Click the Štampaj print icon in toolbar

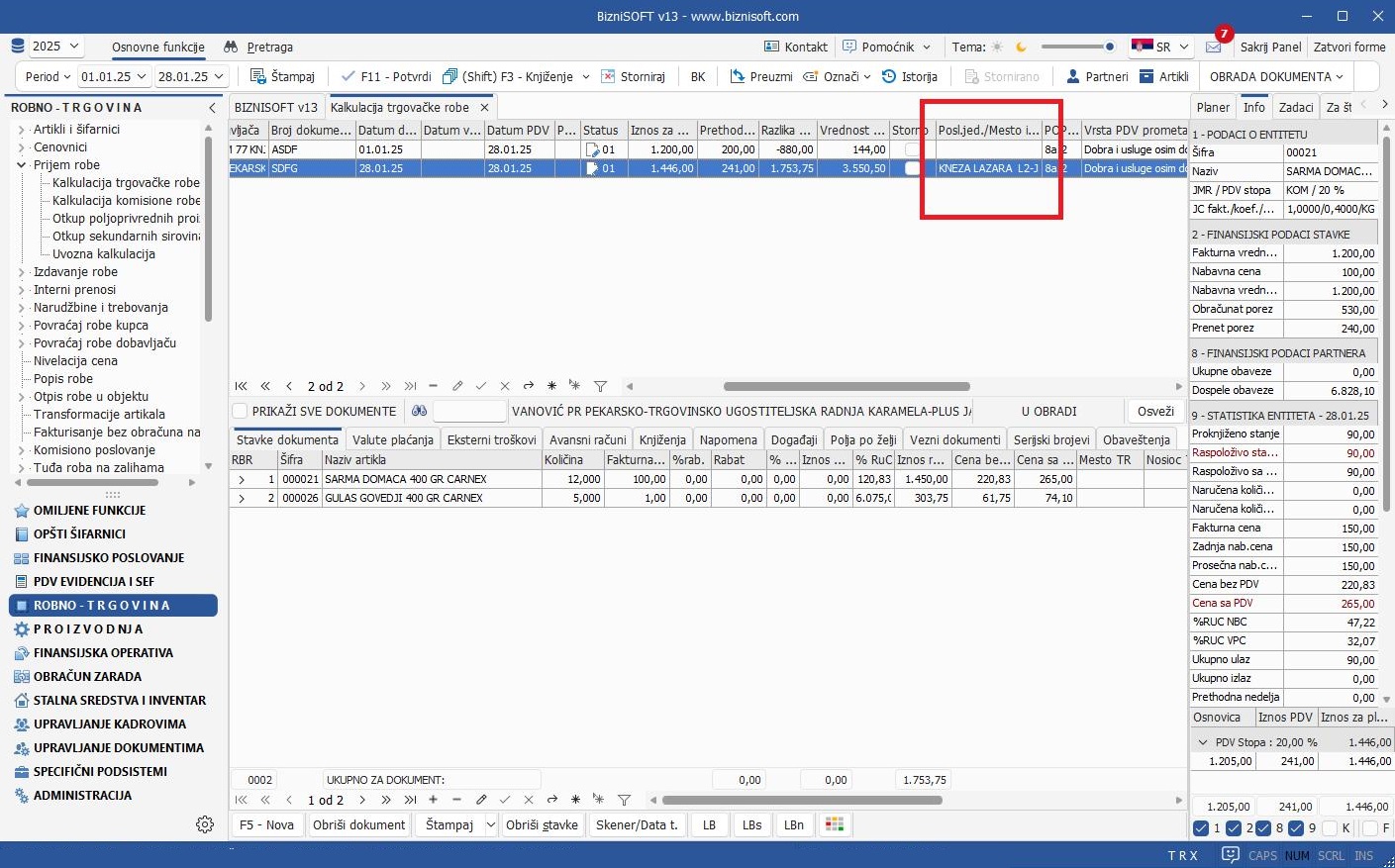pyautogui.click(x=258, y=76)
